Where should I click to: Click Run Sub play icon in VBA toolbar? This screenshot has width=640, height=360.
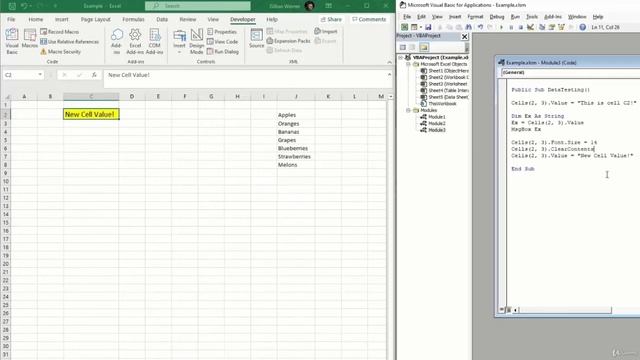[x=501, y=27]
